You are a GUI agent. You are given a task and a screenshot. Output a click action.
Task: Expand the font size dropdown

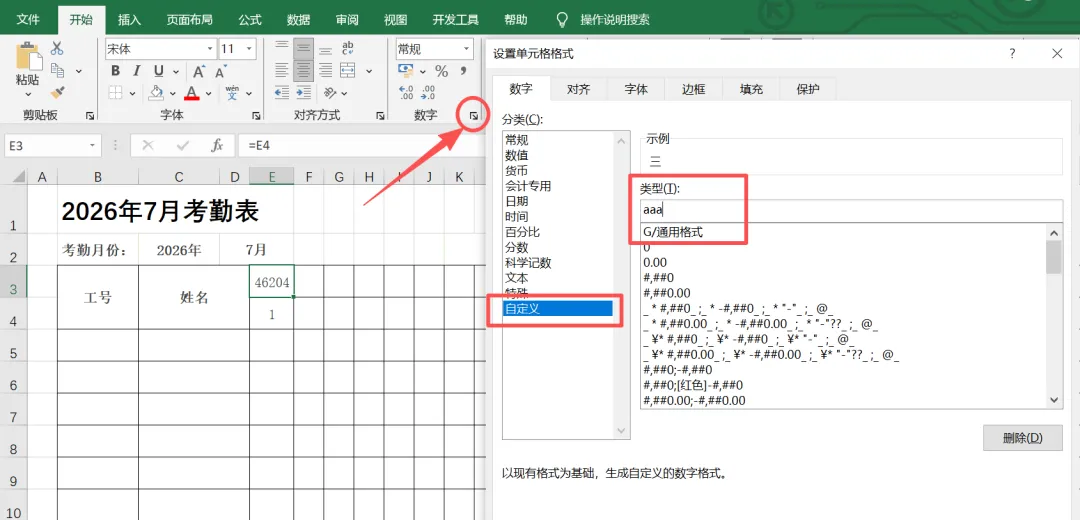[249, 49]
